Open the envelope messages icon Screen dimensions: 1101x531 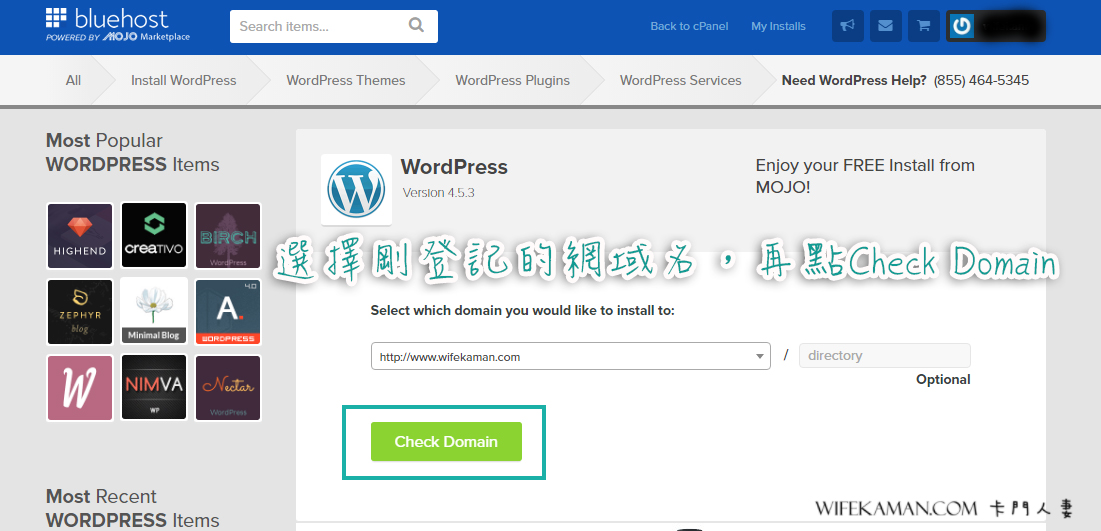pos(885,26)
